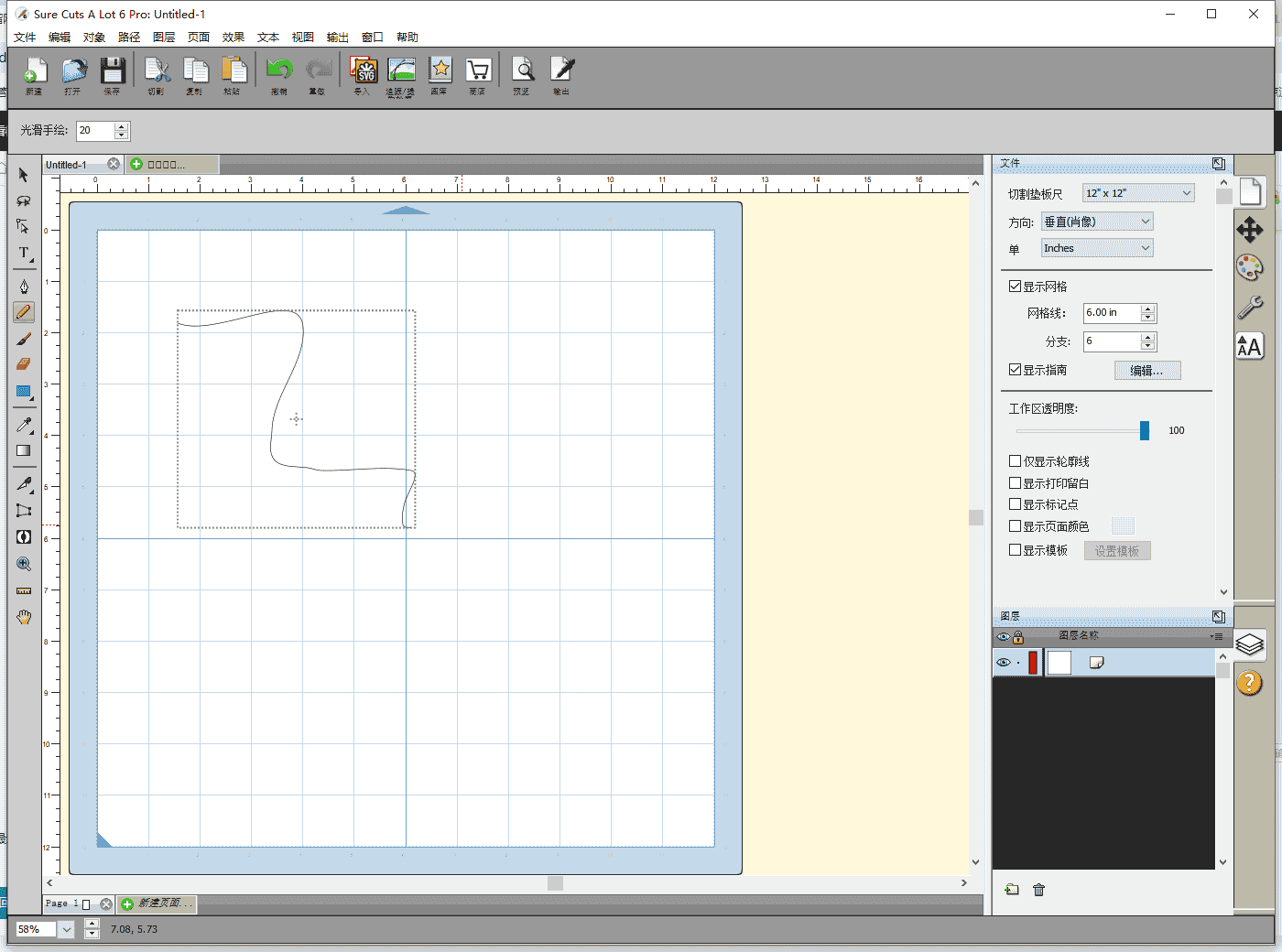Click the page color swatch beside 显示页面颜色
Screen dimensions: 1282x952
click(1123, 525)
